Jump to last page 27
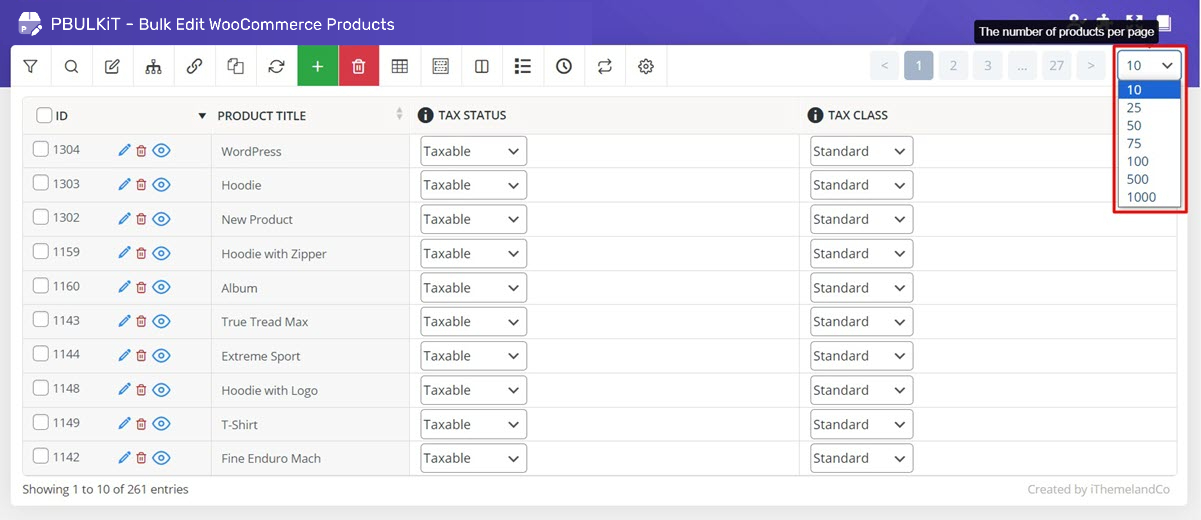Image resolution: width=1201 pixels, height=520 pixels. point(1056,67)
